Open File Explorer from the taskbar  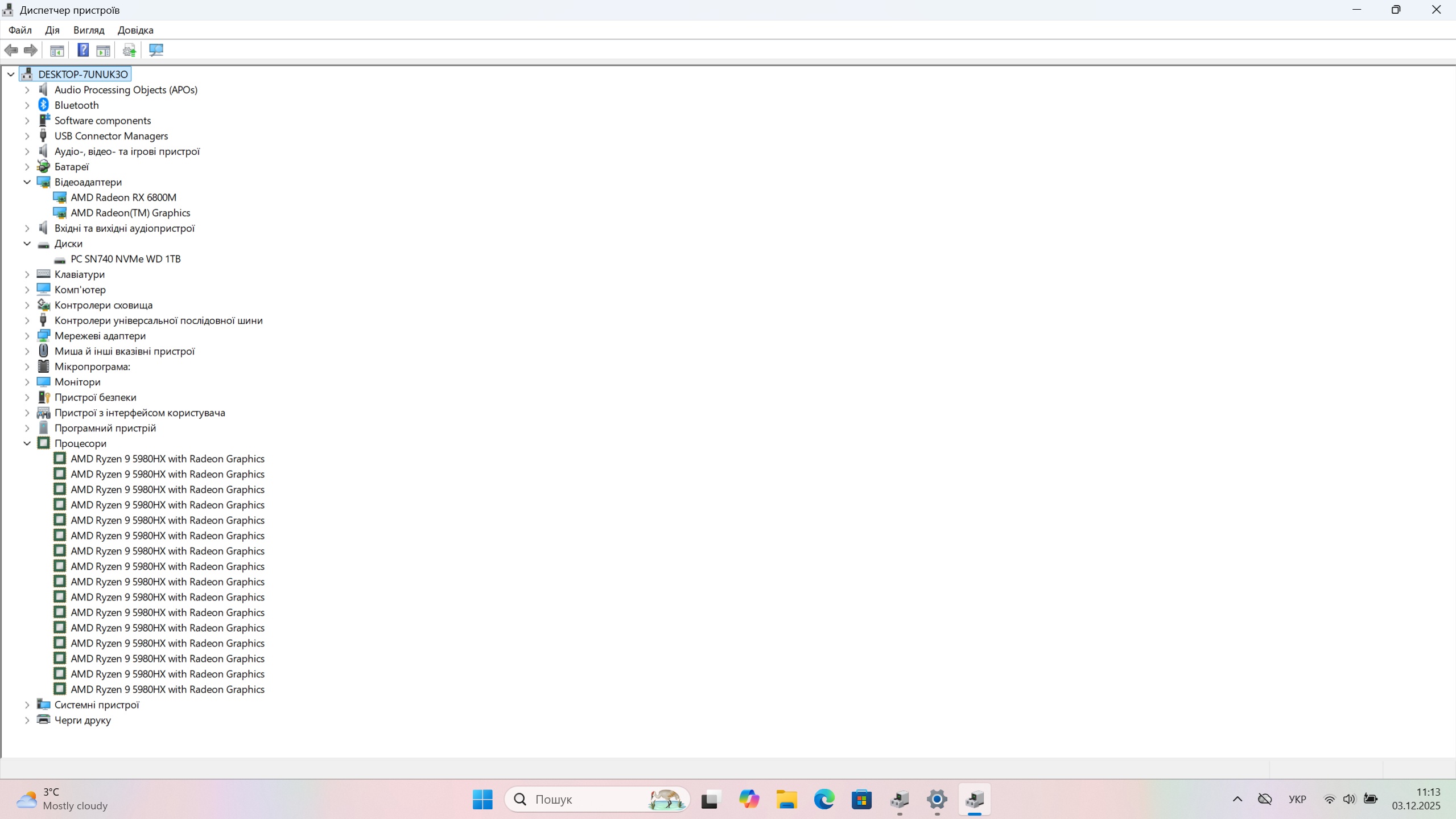pos(786,799)
